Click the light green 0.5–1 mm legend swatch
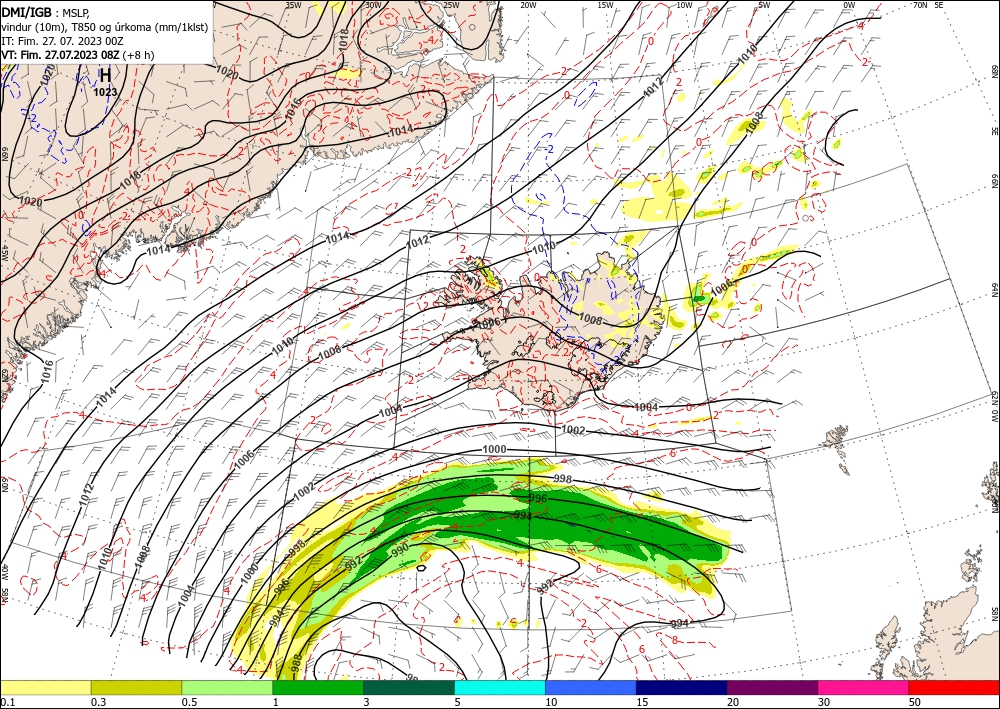Image resolution: width=1000 pixels, height=709 pixels. click(227, 687)
